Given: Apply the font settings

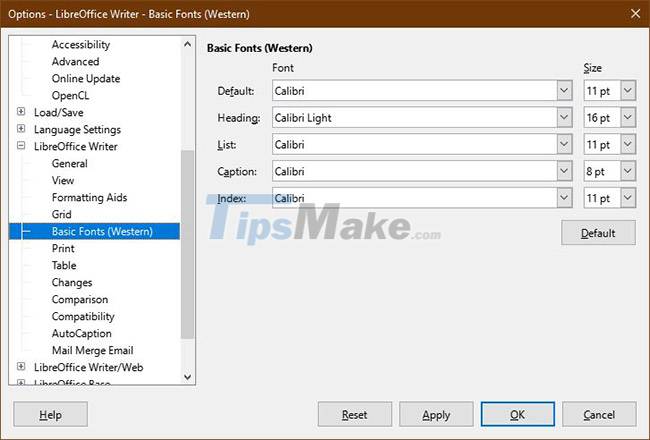Looking at the screenshot, I should point(436,414).
